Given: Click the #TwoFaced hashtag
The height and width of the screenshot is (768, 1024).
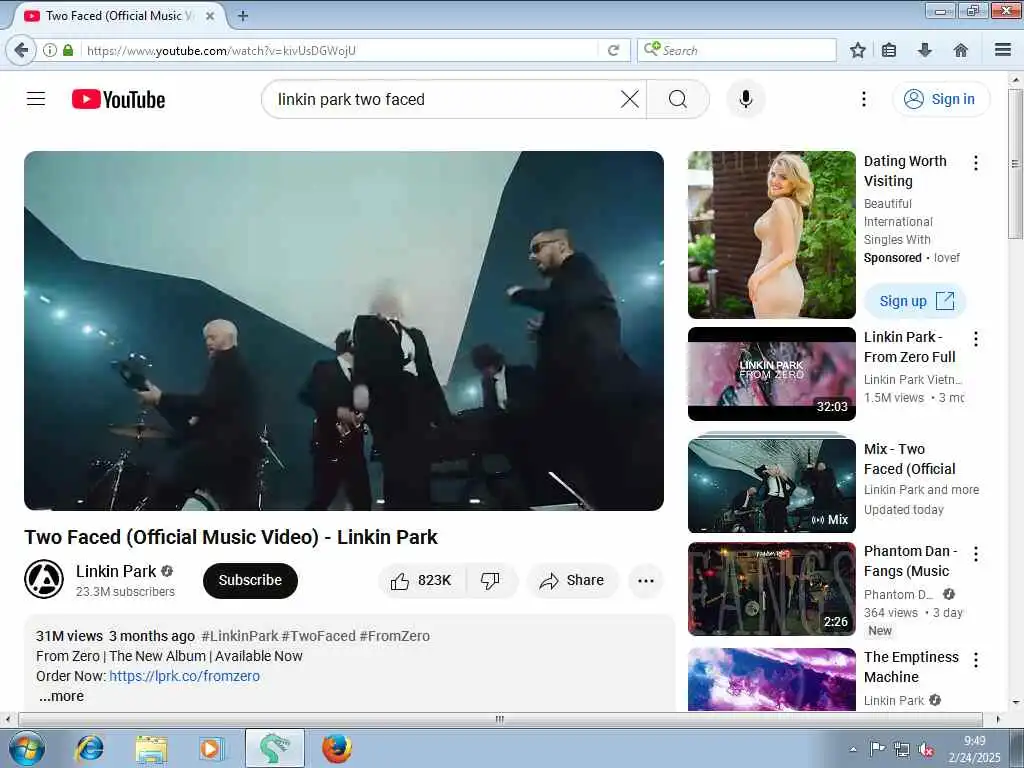Looking at the screenshot, I should 319,636.
